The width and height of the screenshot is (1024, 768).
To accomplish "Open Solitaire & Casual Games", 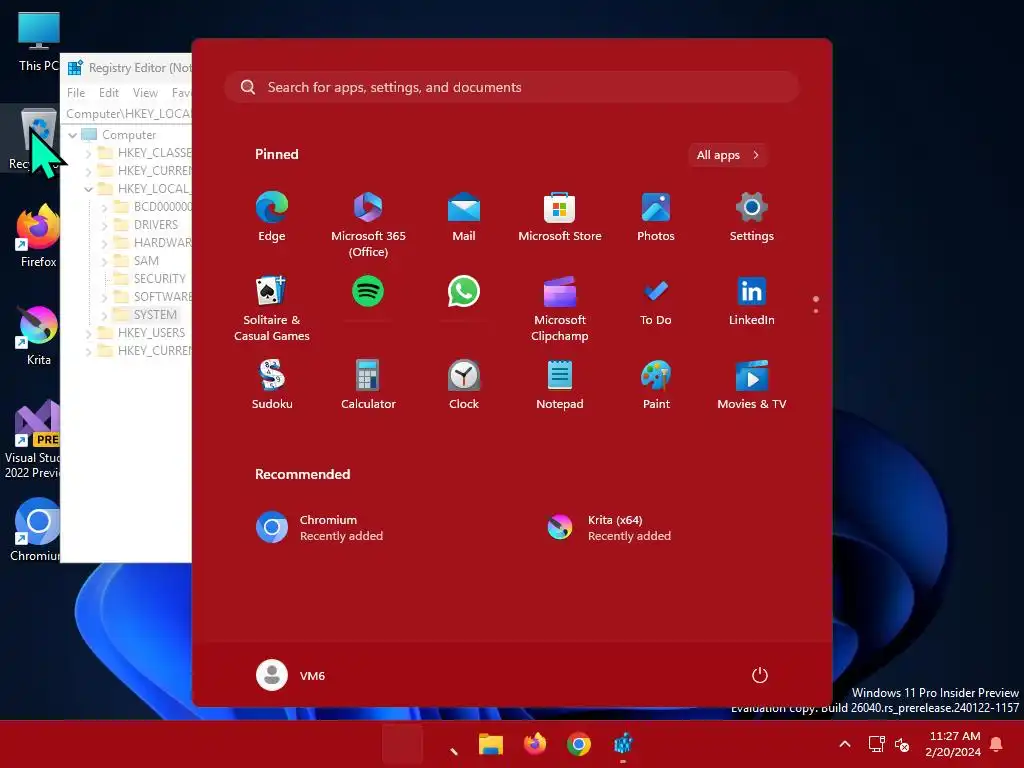I will click(272, 308).
